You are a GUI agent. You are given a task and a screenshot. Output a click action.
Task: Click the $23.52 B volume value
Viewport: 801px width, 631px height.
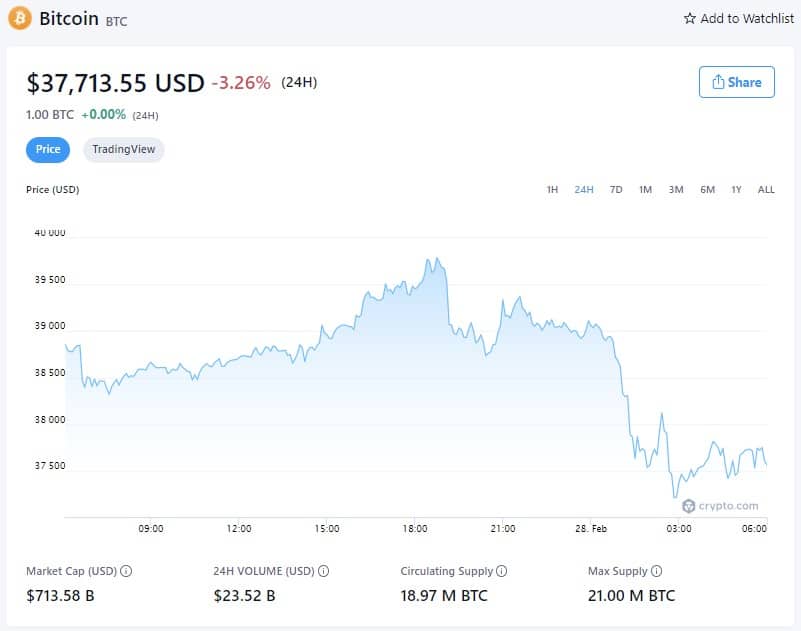tap(244, 596)
